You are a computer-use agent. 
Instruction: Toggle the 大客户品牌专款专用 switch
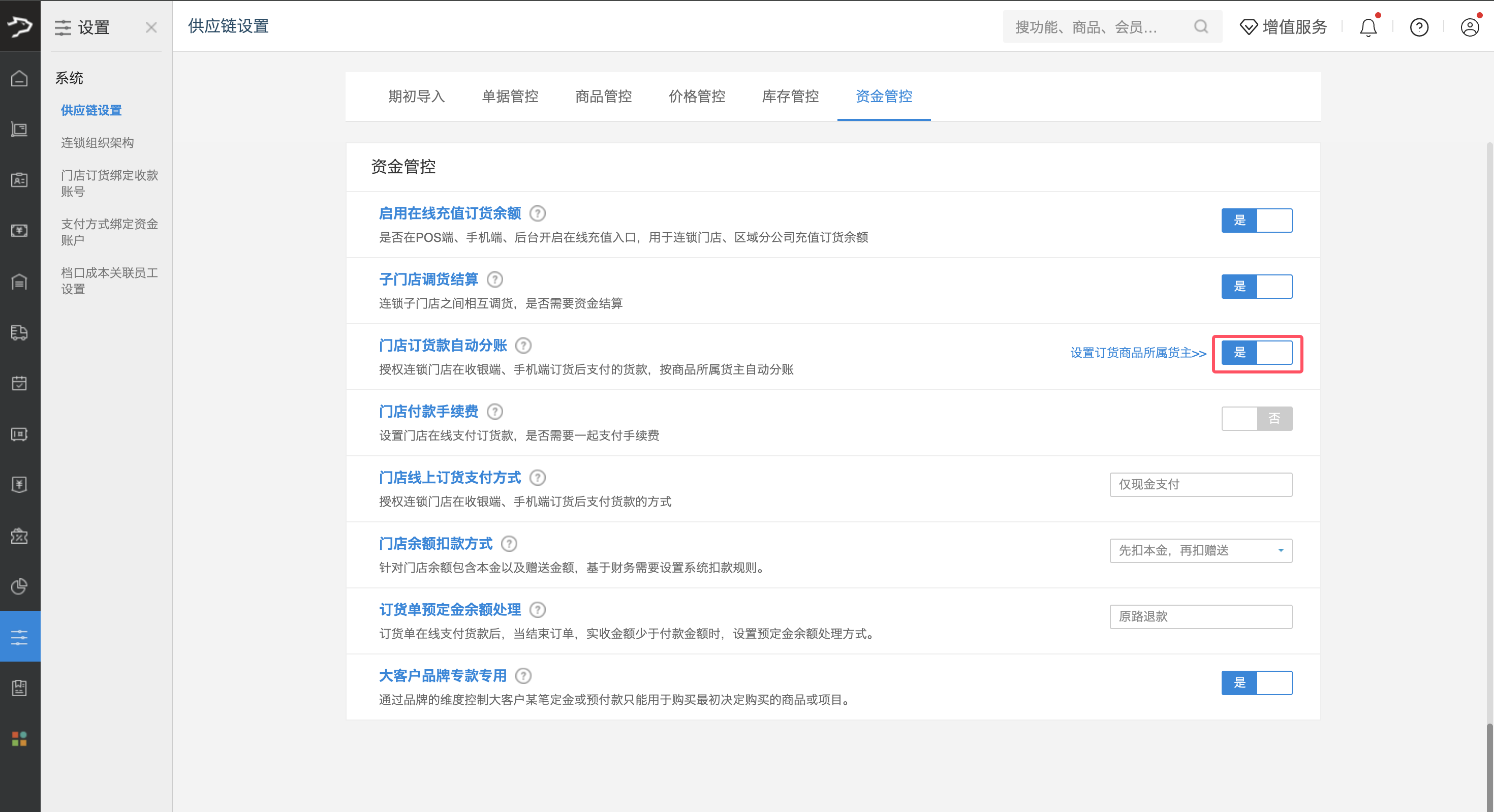click(1257, 683)
